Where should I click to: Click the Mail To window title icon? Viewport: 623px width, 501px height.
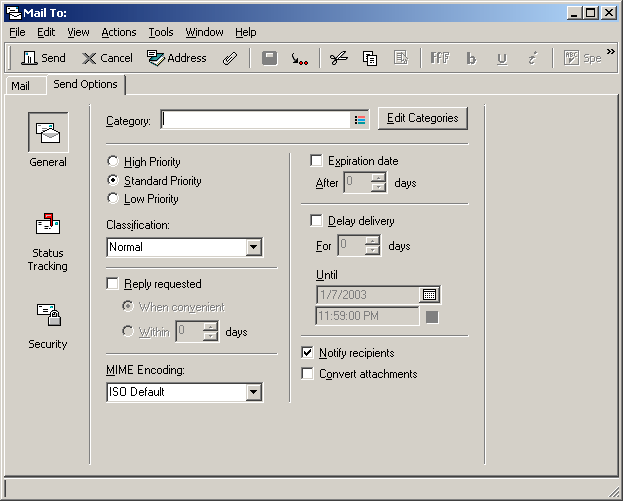click(14, 13)
